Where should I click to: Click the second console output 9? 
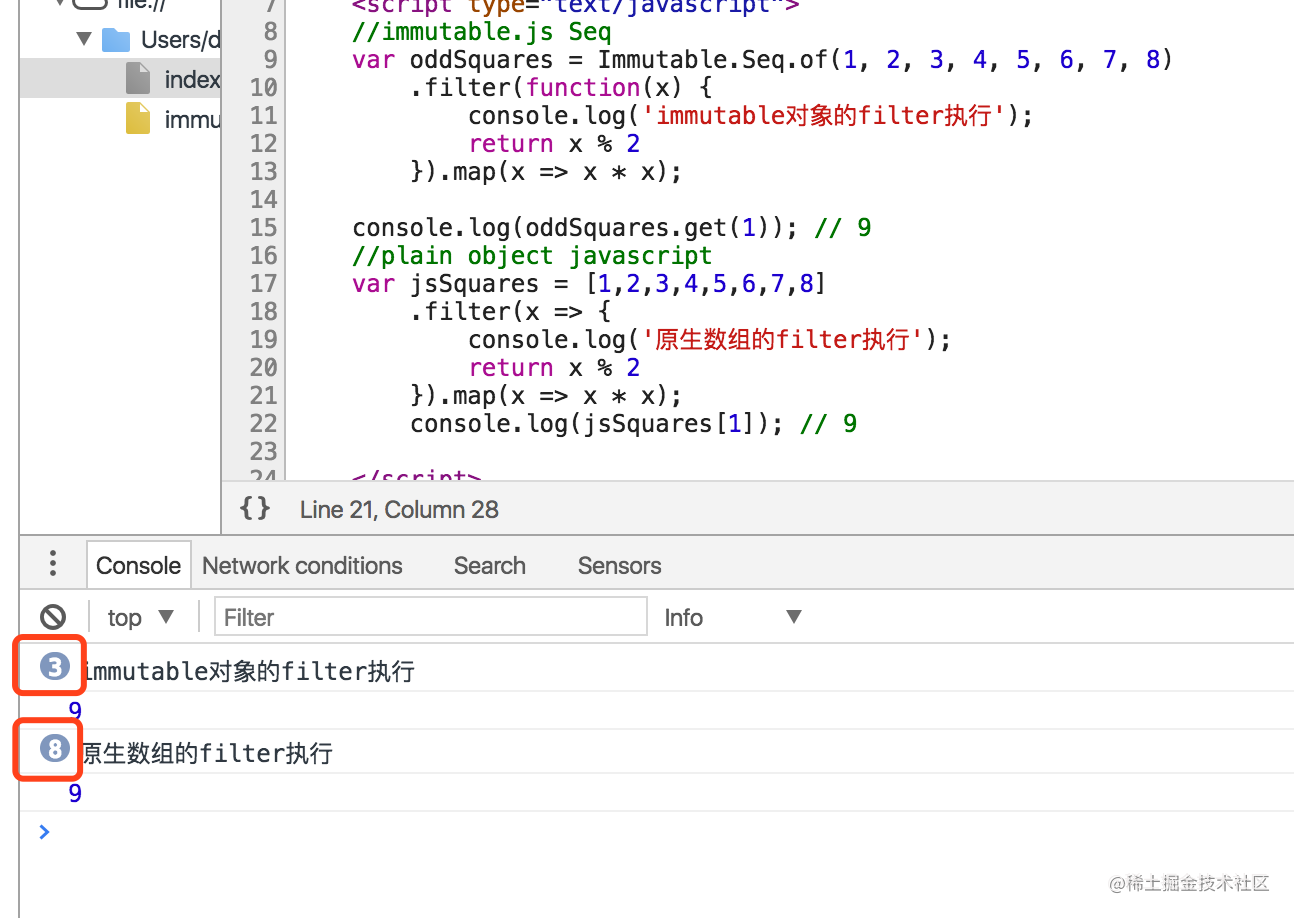[75, 793]
